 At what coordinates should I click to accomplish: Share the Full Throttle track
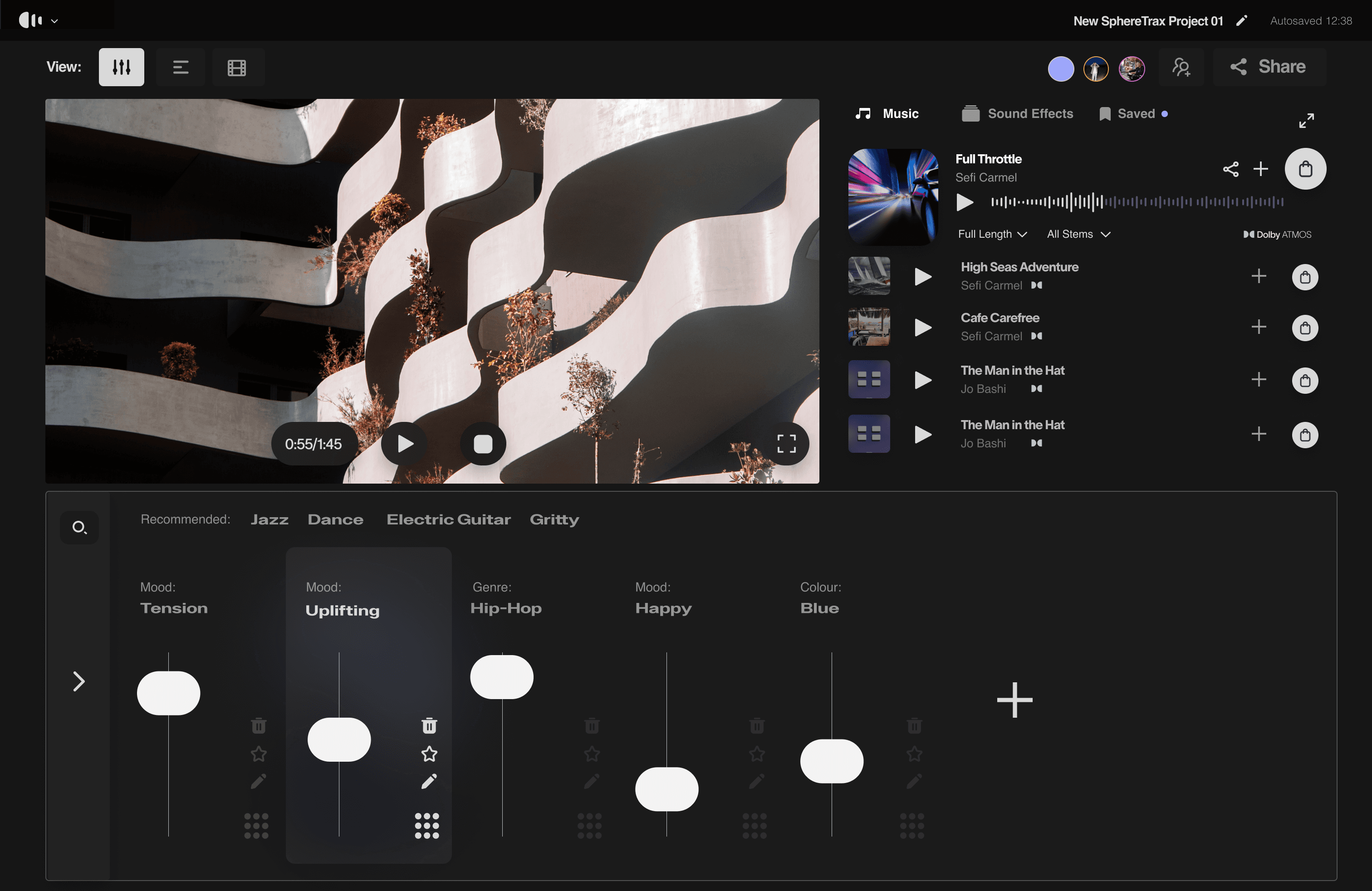pyautogui.click(x=1230, y=169)
